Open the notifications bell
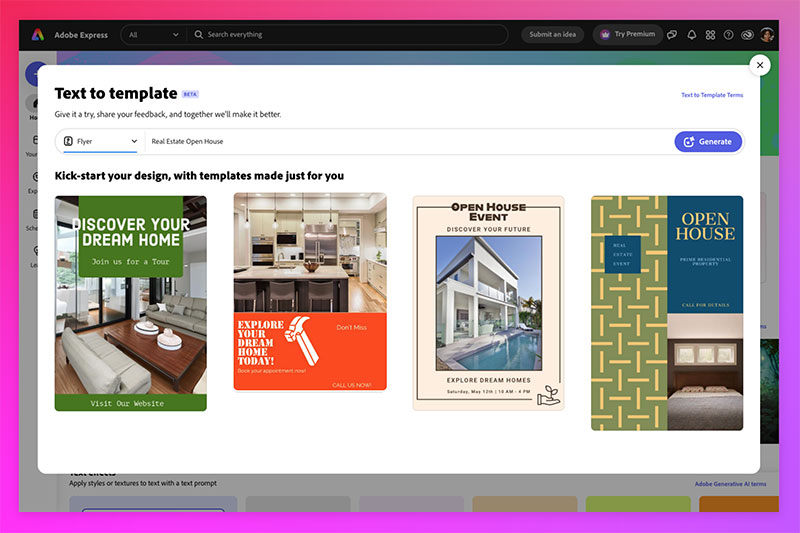 tap(691, 34)
